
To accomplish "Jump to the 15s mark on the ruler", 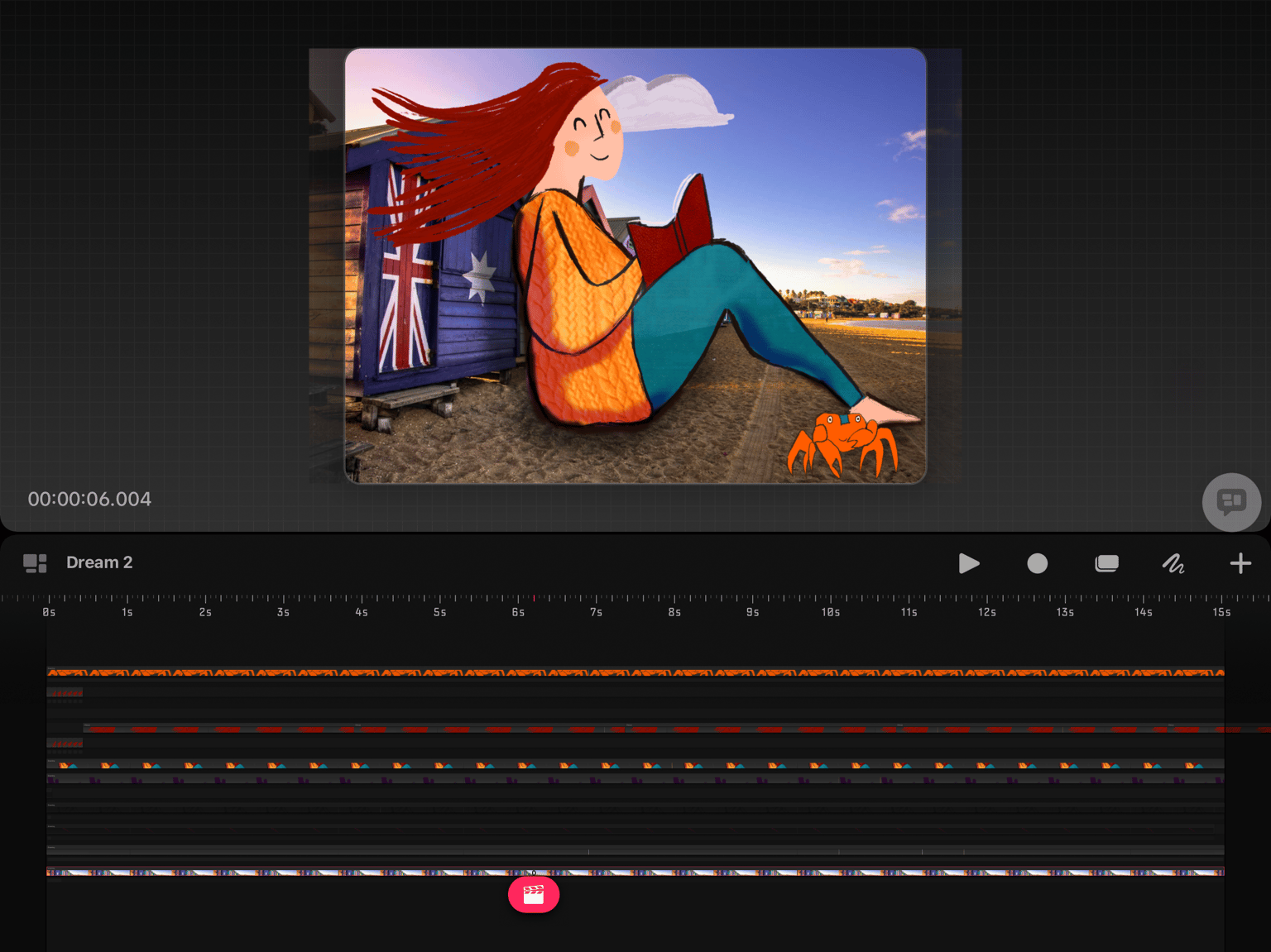I will click(1221, 612).
